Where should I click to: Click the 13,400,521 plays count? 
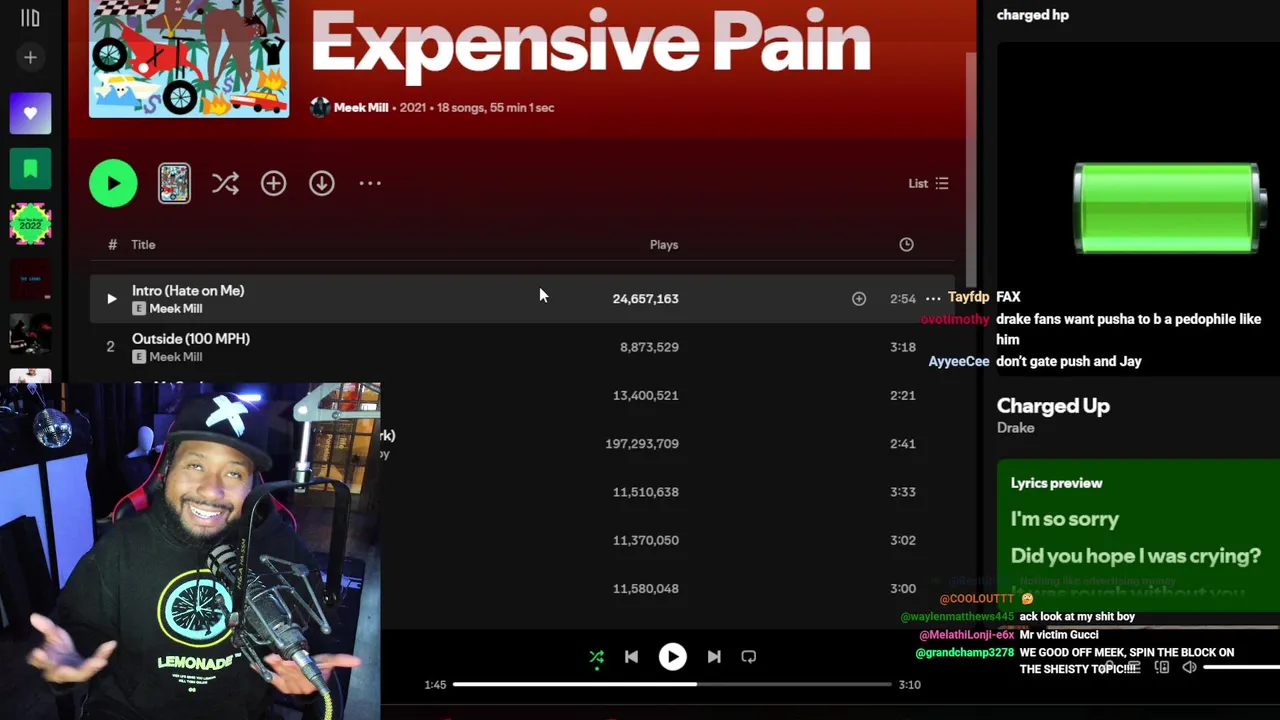click(x=645, y=395)
